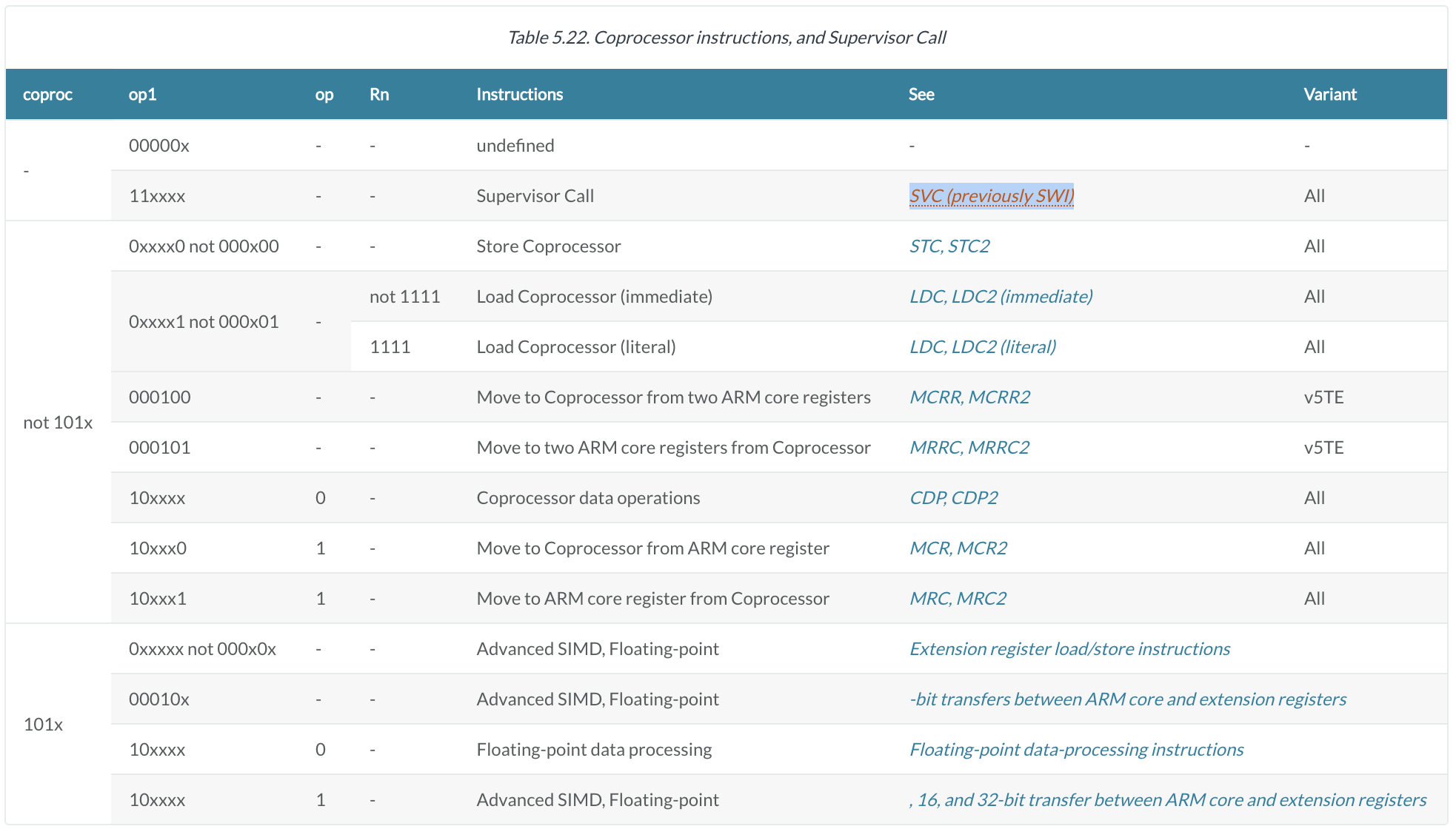The height and width of the screenshot is (829, 1456).
Task: Select Move to ARM core register from Coprocessor
Action: (653, 599)
